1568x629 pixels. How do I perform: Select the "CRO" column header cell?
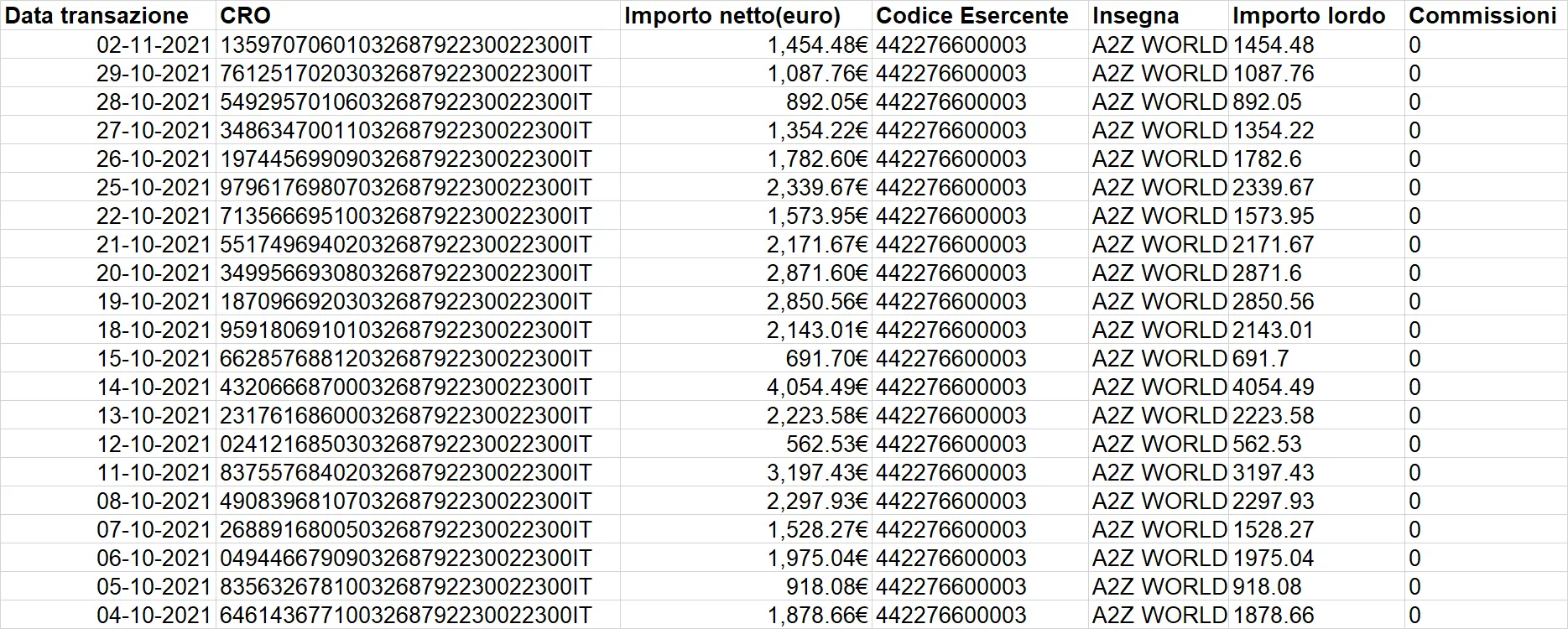245,16
